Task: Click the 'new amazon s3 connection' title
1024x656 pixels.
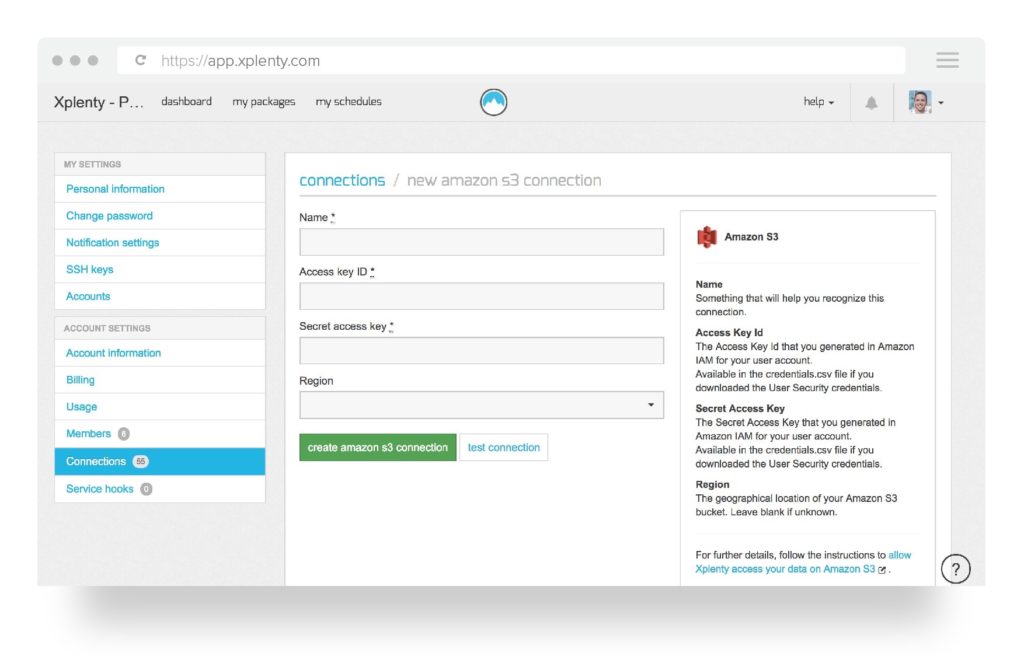Action: click(504, 180)
